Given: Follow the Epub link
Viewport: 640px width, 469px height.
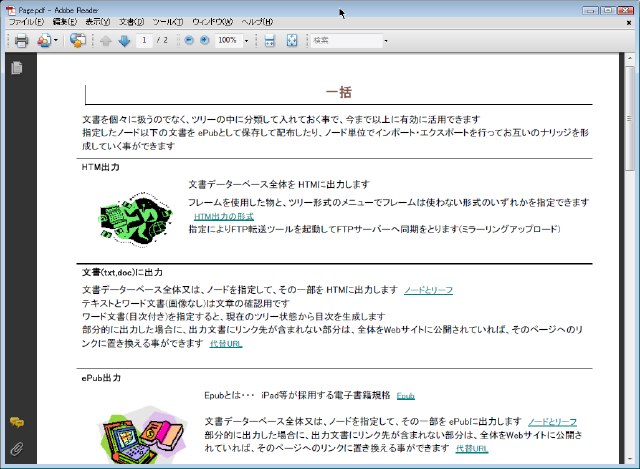Looking at the screenshot, I should pyautogui.click(x=406, y=396).
